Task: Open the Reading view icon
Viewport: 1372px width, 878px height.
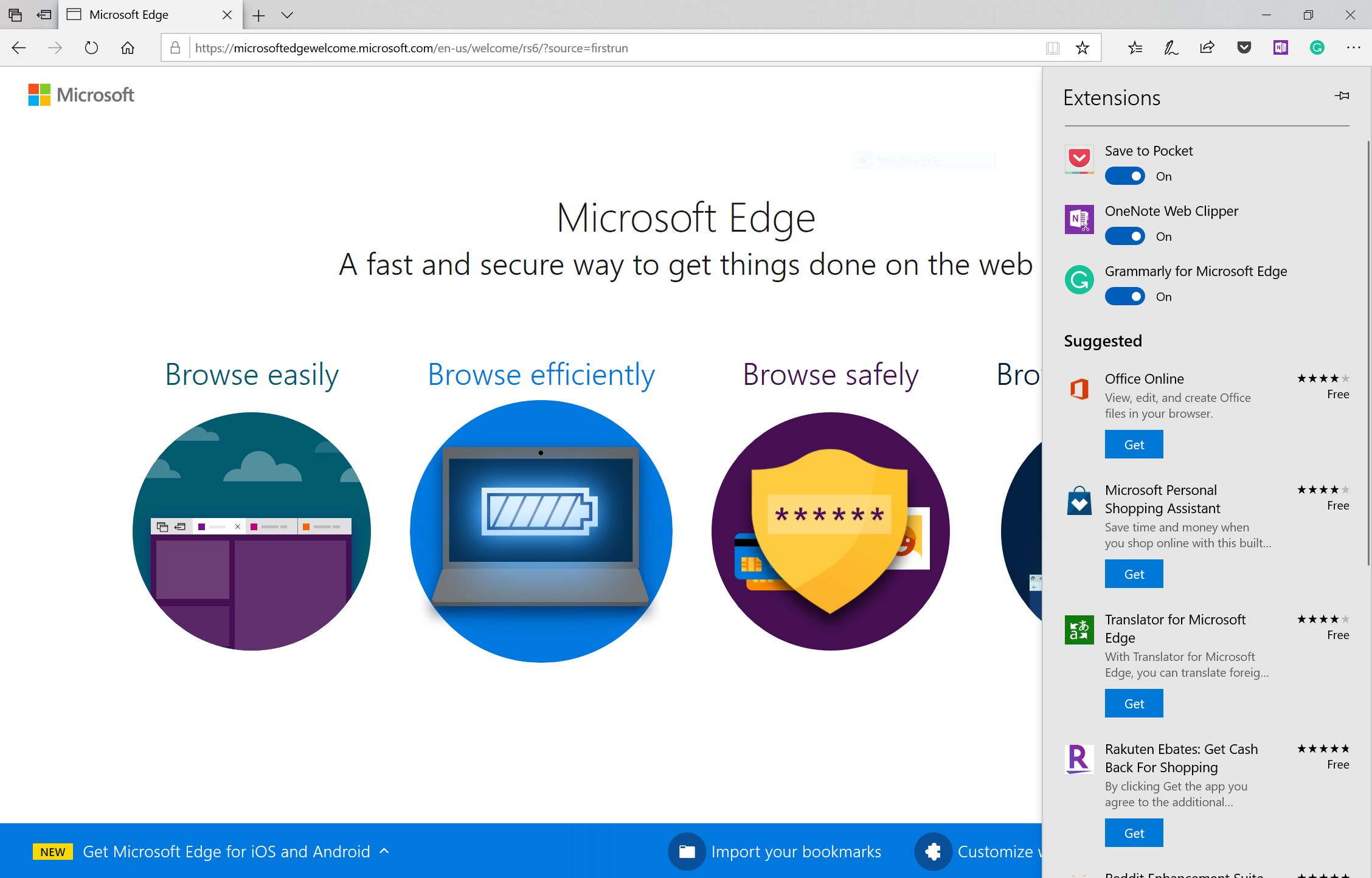Action: coord(1053,48)
